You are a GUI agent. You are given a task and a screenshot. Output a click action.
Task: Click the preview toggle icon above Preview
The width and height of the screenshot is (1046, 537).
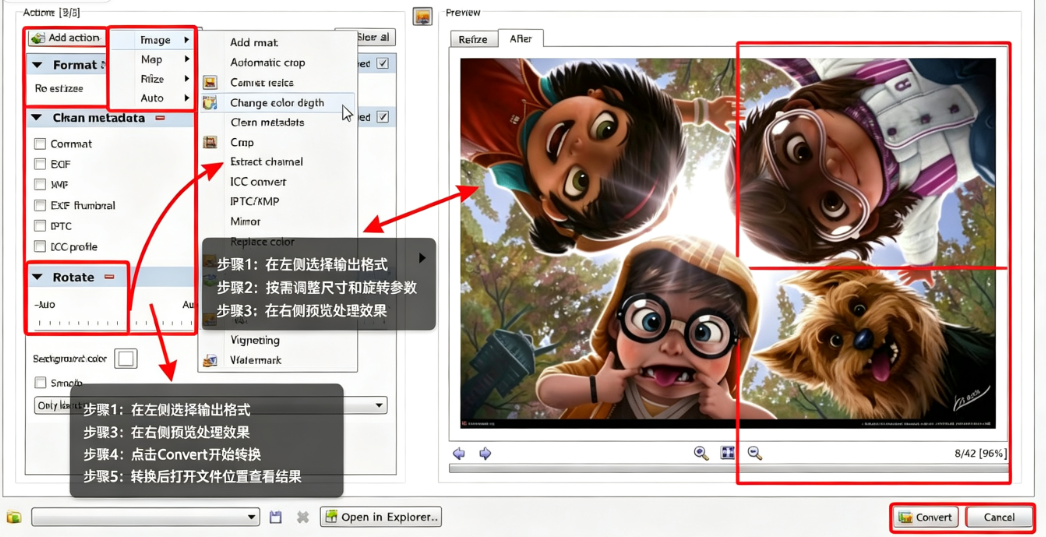(x=423, y=17)
